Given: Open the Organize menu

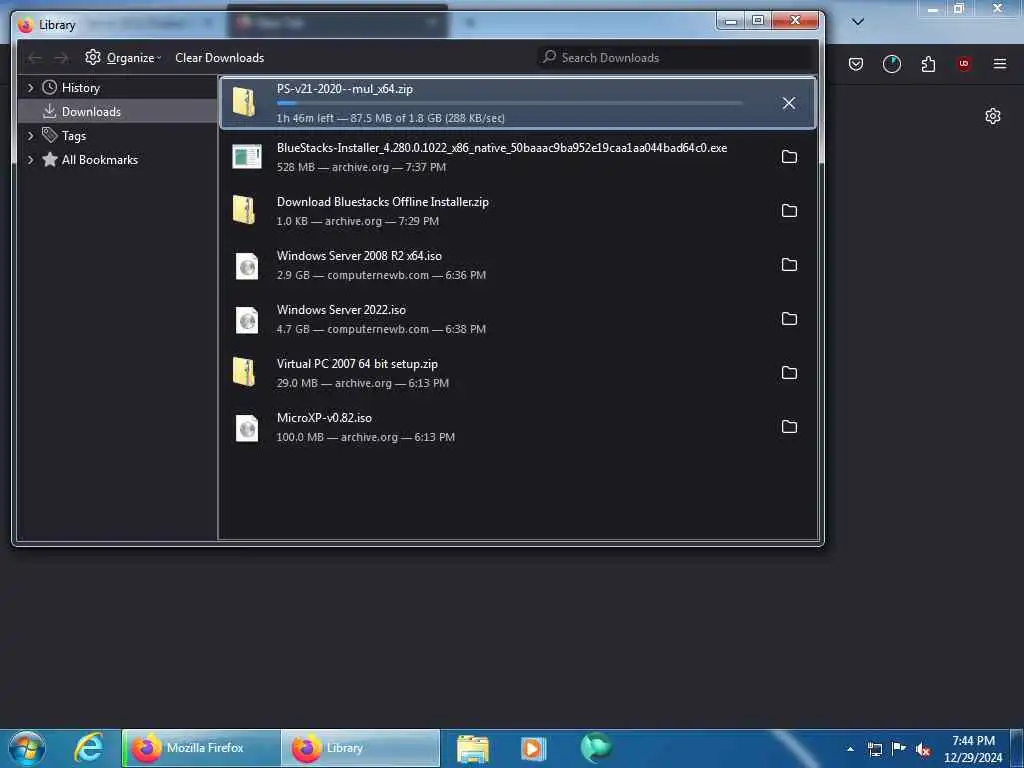Looking at the screenshot, I should click(x=123, y=57).
